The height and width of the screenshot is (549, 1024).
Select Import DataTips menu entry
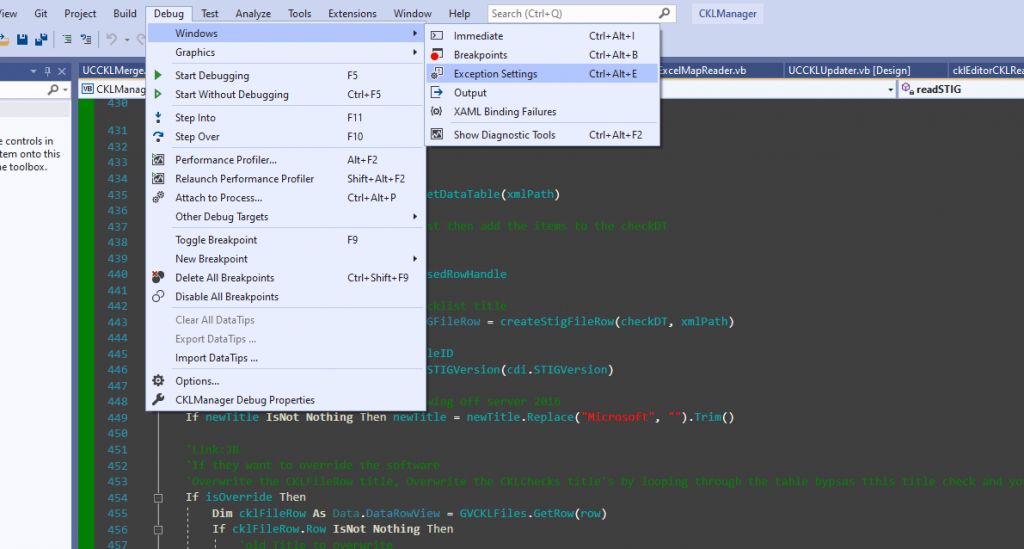(287, 358)
